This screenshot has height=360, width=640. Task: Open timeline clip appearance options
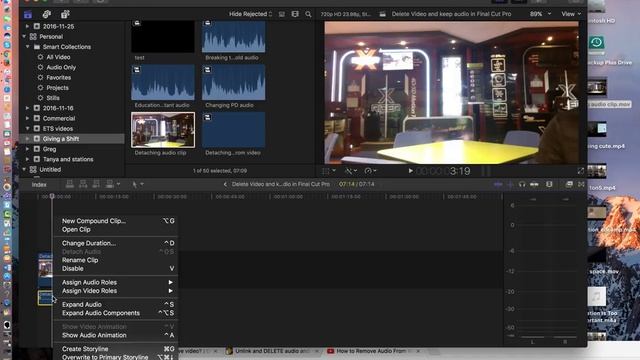coord(549,184)
